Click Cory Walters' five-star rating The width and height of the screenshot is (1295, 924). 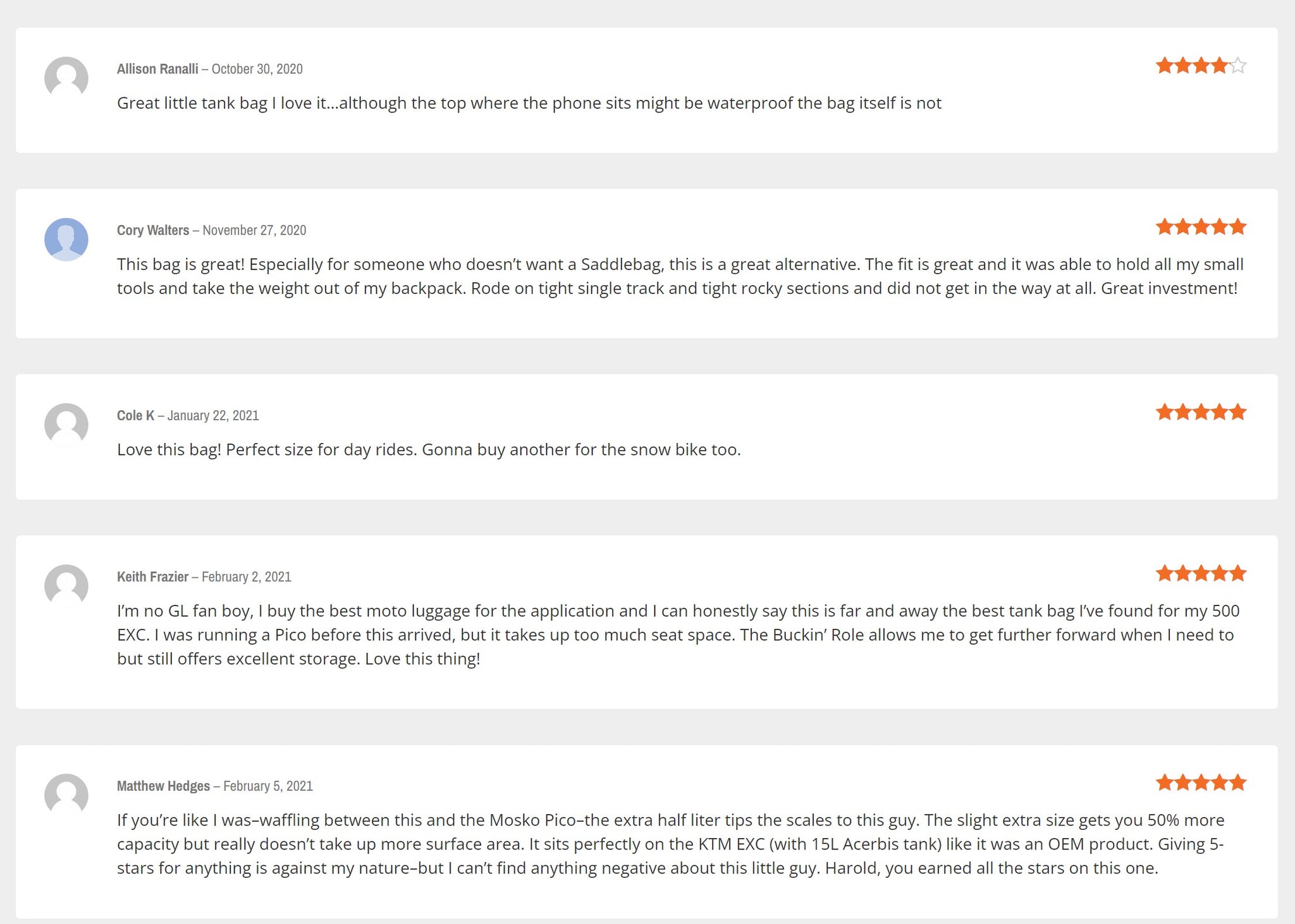click(1200, 227)
